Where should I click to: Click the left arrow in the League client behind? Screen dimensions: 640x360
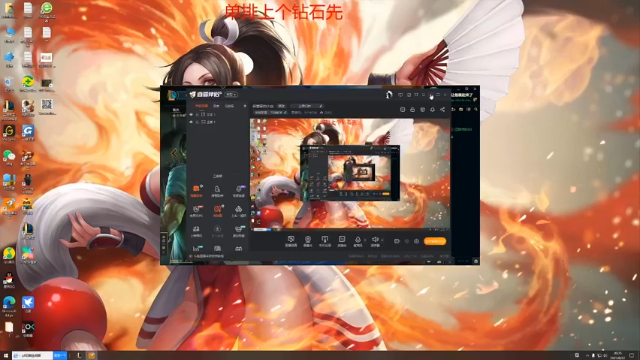coord(174,153)
